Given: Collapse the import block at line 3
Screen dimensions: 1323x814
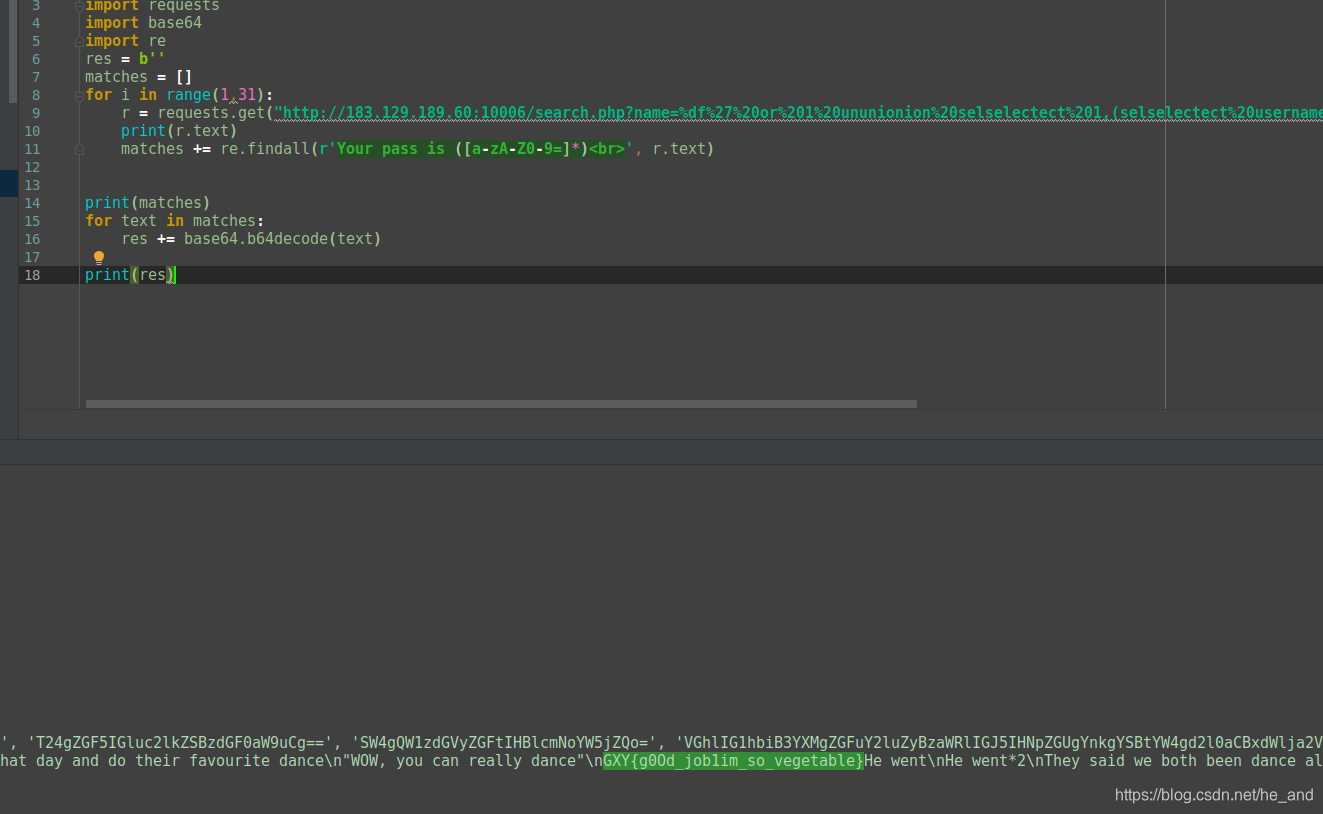Looking at the screenshot, I should click(x=79, y=5).
